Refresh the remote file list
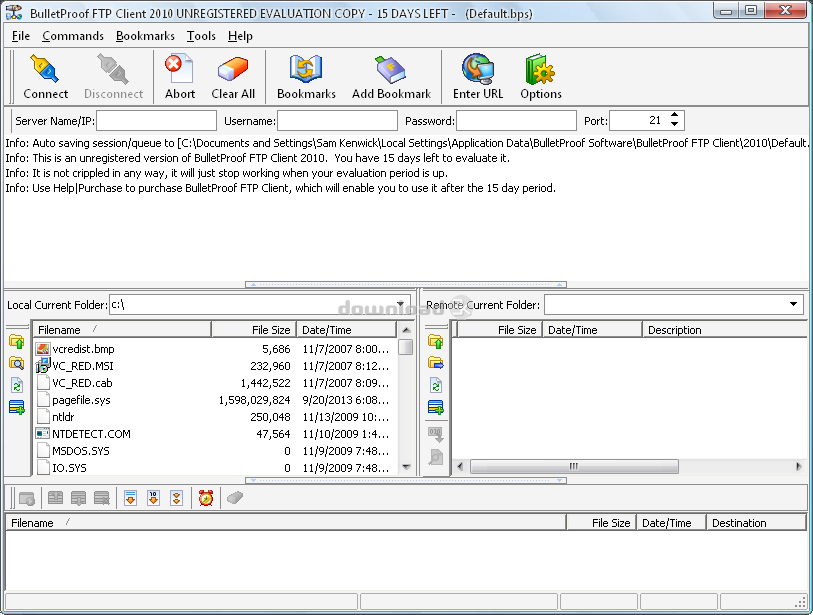Viewport: 813px width, 615px height. click(x=436, y=385)
